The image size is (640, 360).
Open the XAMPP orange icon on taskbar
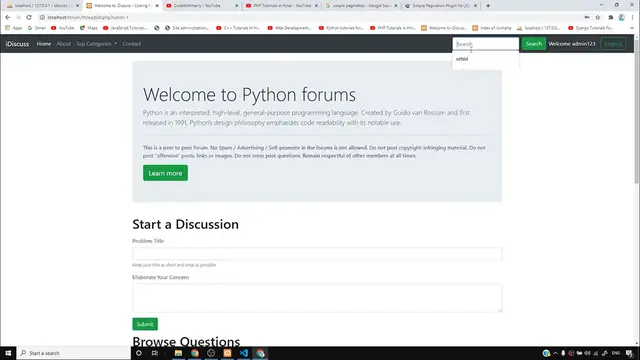tap(227, 353)
